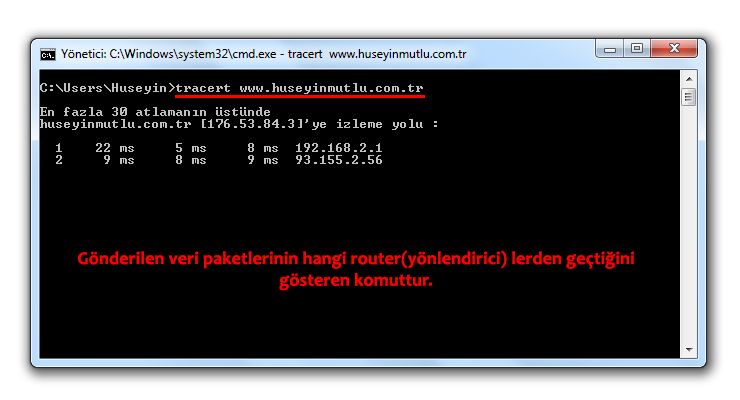Click the scrollbar up arrow
740x400 pixels.
689,79
